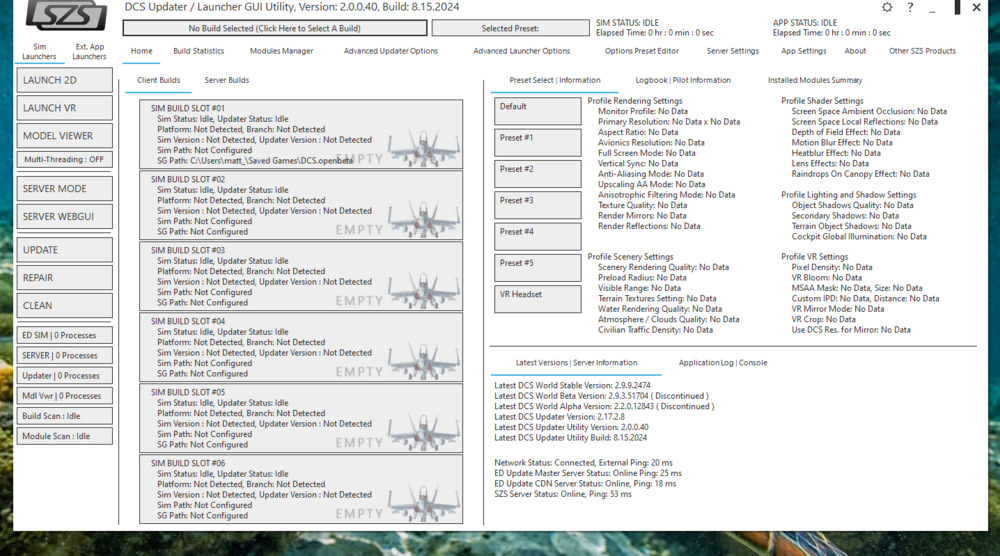The image size is (1000, 556).
Task: Select SIM BUILD SLOT #02 card
Action: pos(301,205)
